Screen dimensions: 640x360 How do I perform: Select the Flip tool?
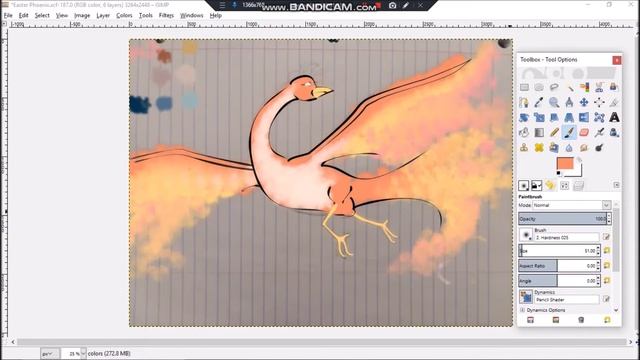click(584, 118)
